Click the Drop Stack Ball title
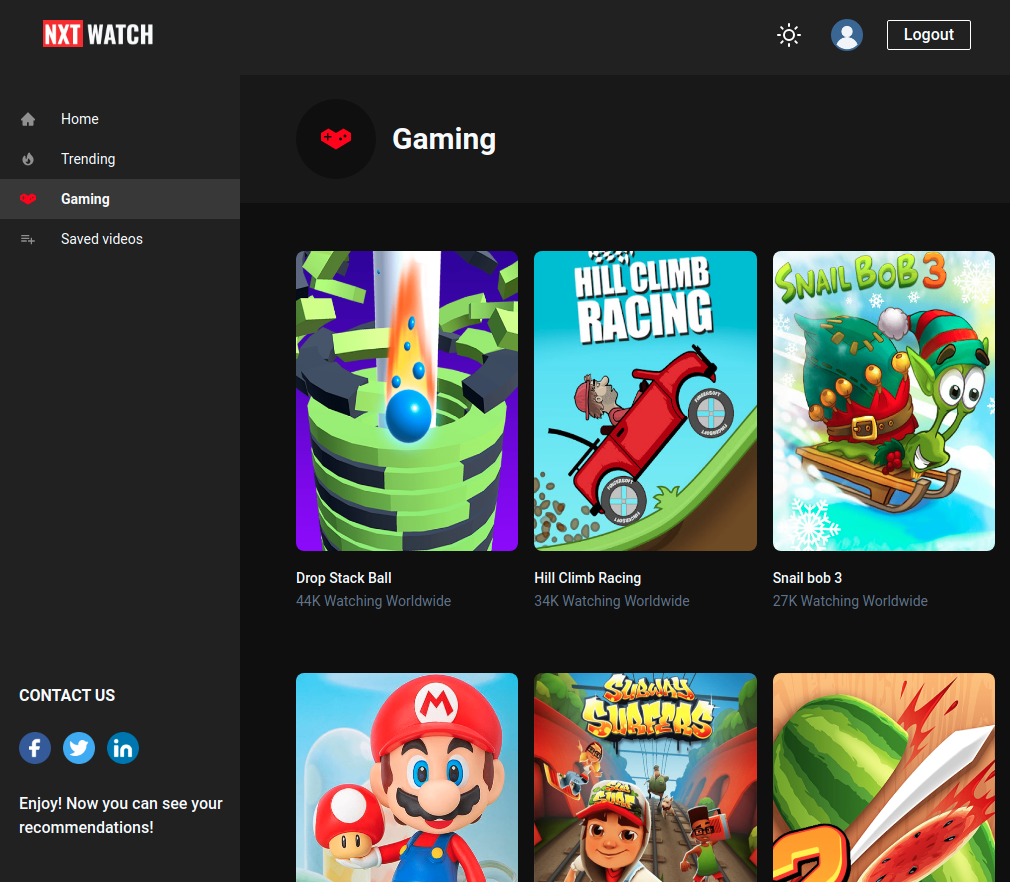1010x882 pixels. [343, 578]
